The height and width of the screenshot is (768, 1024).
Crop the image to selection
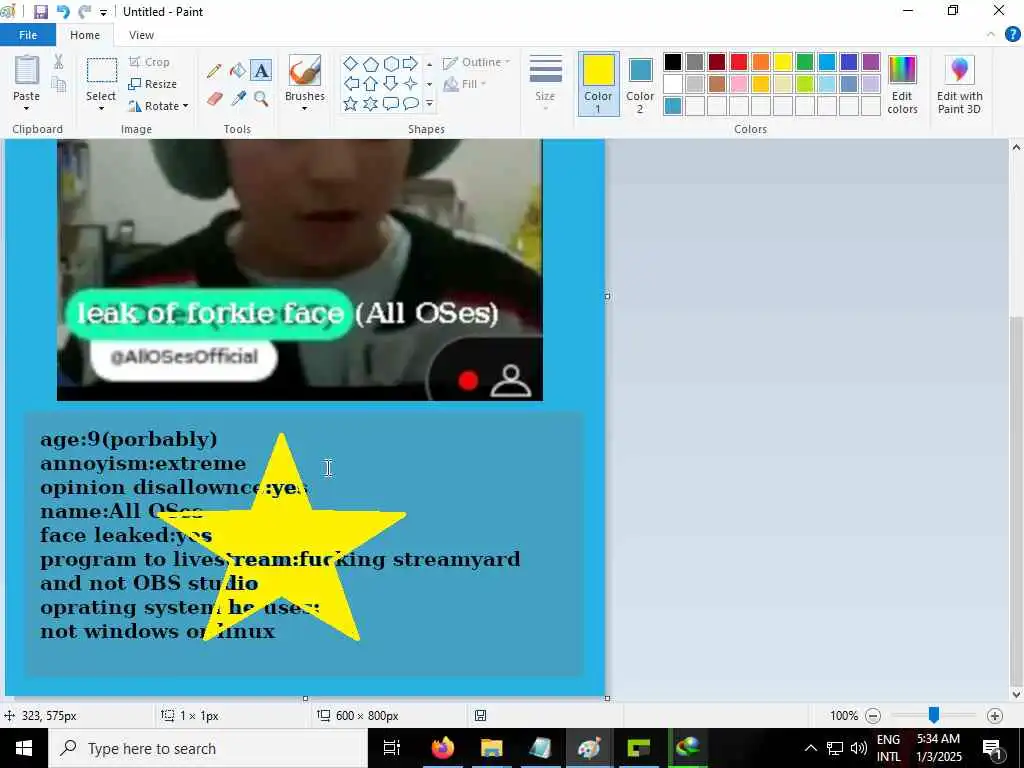point(150,62)
